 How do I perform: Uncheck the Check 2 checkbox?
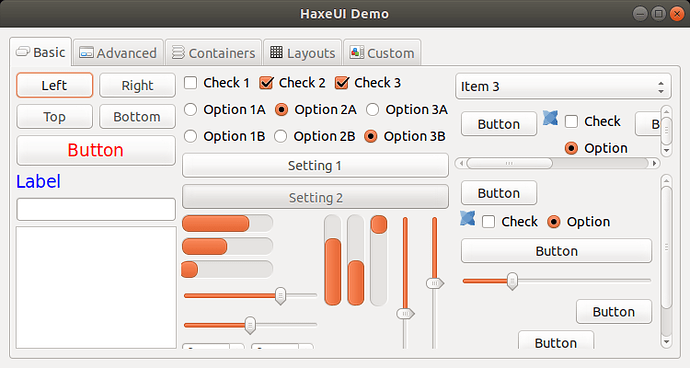266,83
